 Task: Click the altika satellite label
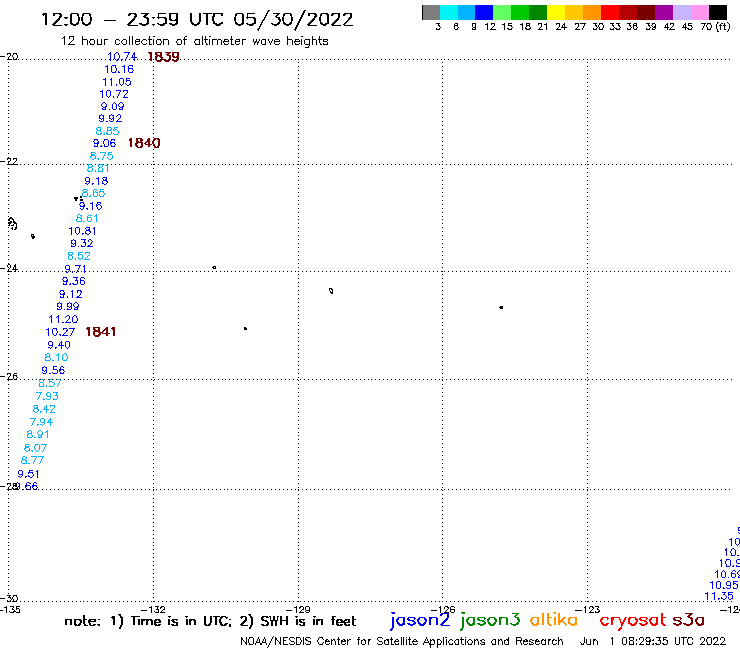pos(554,620)
